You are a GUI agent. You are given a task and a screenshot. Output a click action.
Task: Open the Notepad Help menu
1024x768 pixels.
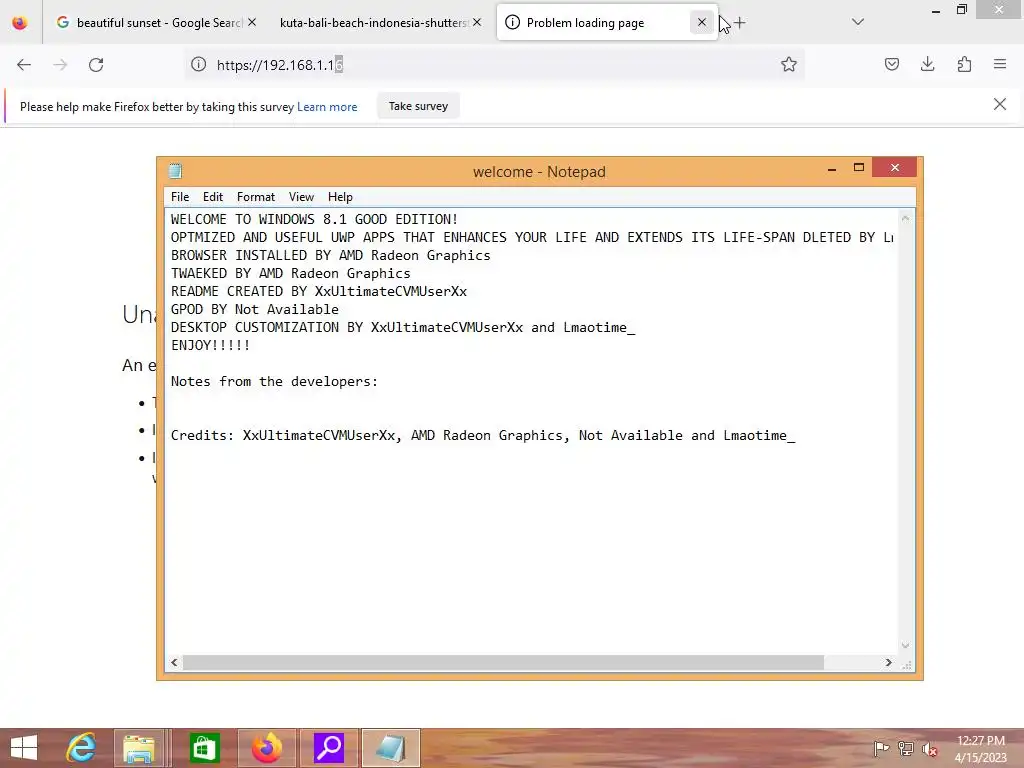click(340, 197)
